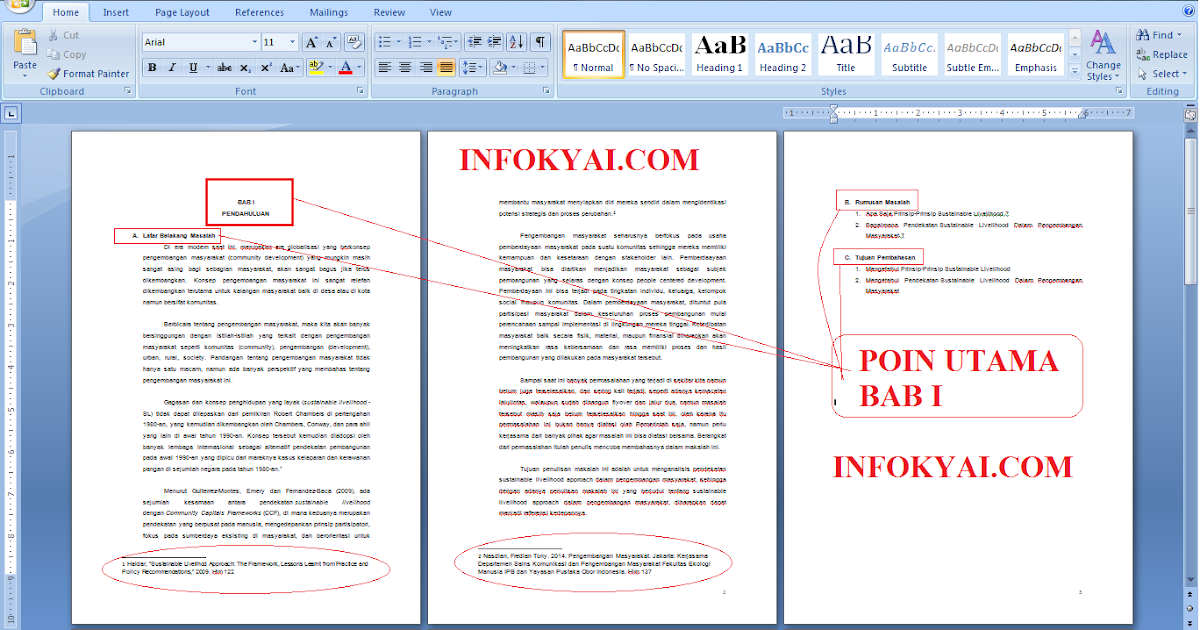Click View Ruler button above scrollbar
This screenshot has width=1200, height=630.
coord(1190,114)
